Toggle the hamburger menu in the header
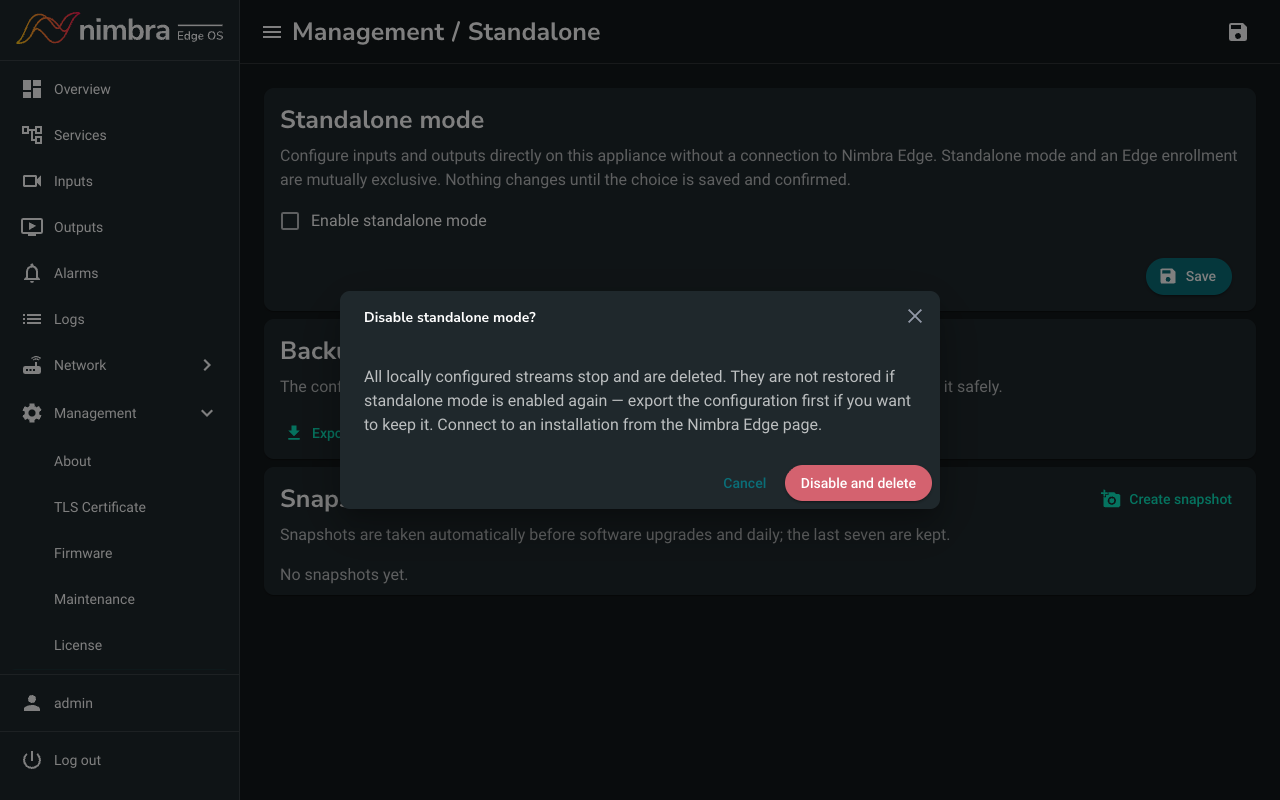Viewport: 1280px width, 800px height. (271, 32)
